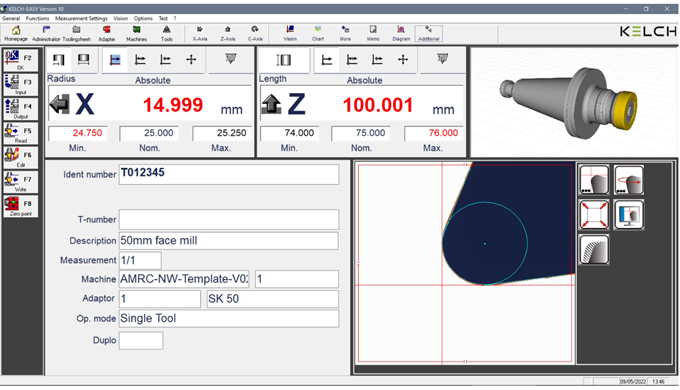The width and height of the screenshot is (680, 390).
Task: Click the F5 Read sidebar button
Action: (20, 133)
